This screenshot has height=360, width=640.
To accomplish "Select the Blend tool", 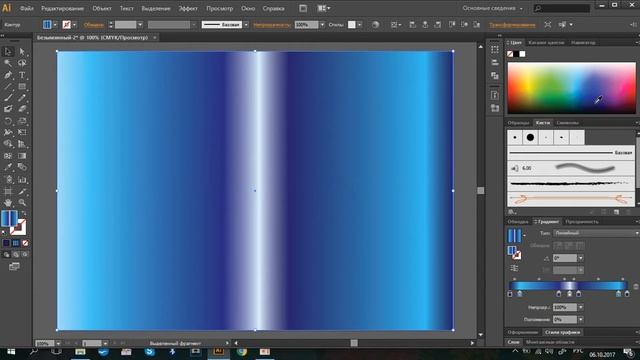I will (22, 167).
